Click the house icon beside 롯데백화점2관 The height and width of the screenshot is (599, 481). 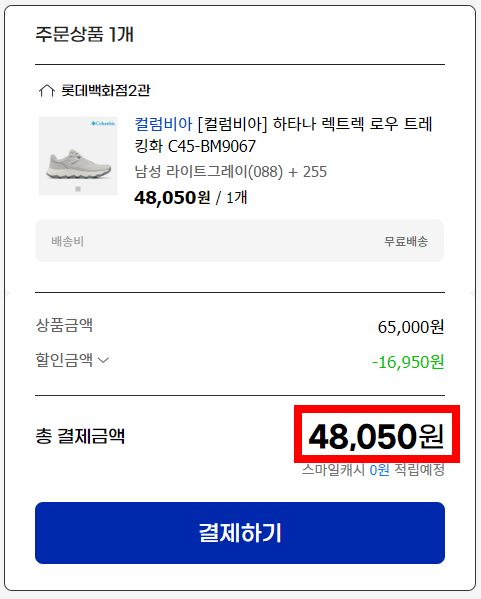47,91
